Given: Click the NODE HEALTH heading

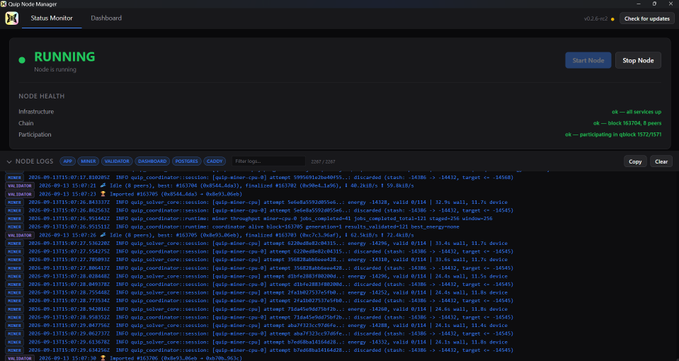Looking at the screenshot, I should 42,96.
